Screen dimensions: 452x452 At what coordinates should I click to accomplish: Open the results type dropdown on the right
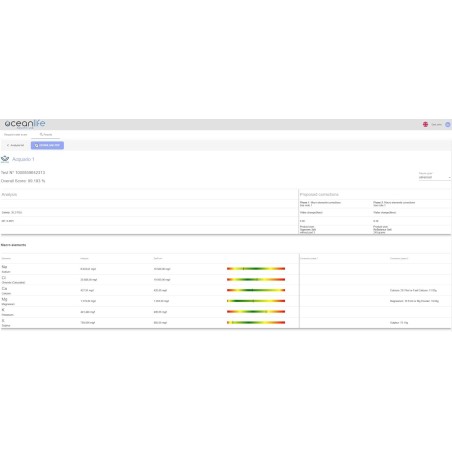(x=434, y=177)
